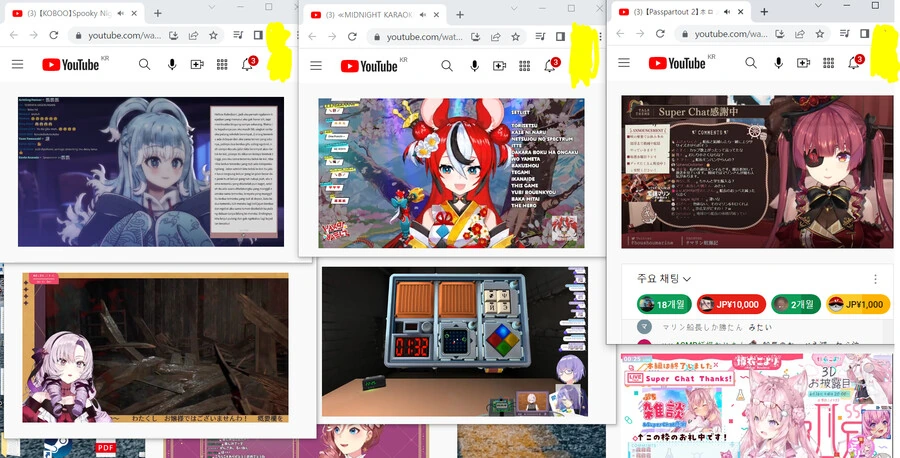Start voice search in the MIDNIGHT KARAOKE window
The image size is (900, 458).
tap(474, 66)
